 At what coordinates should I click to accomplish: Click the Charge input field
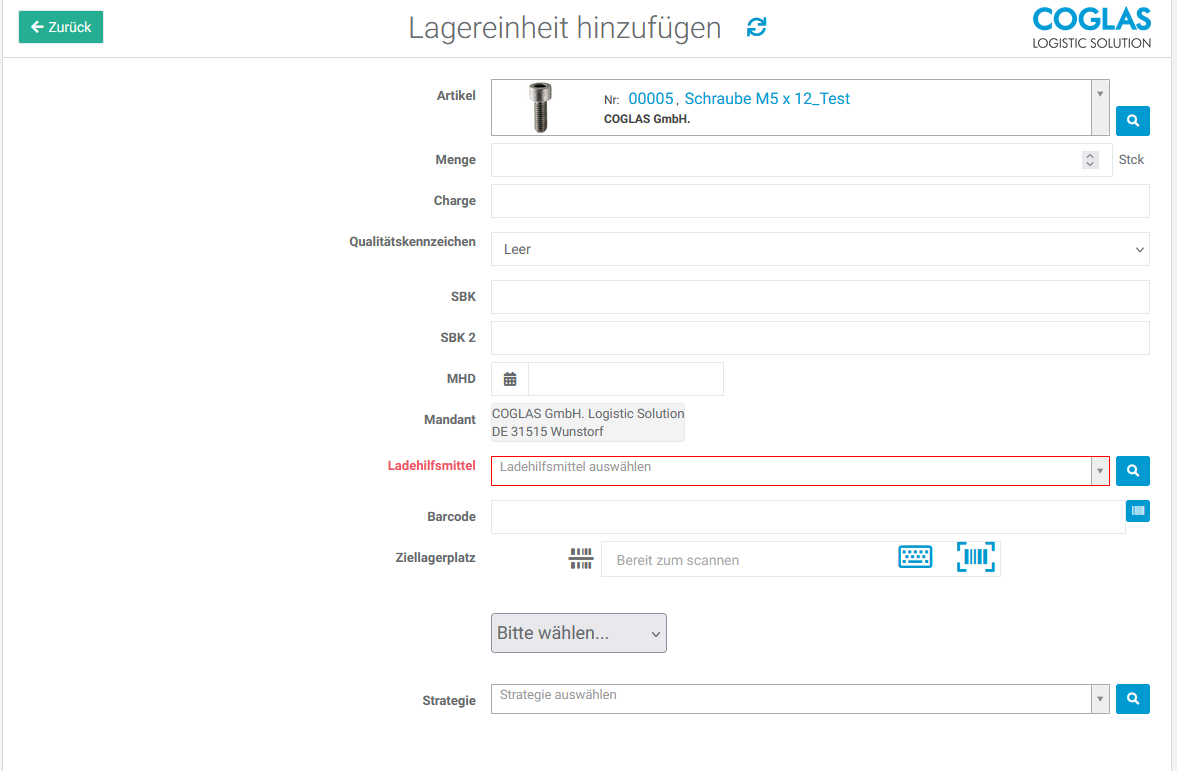point(819,201)
